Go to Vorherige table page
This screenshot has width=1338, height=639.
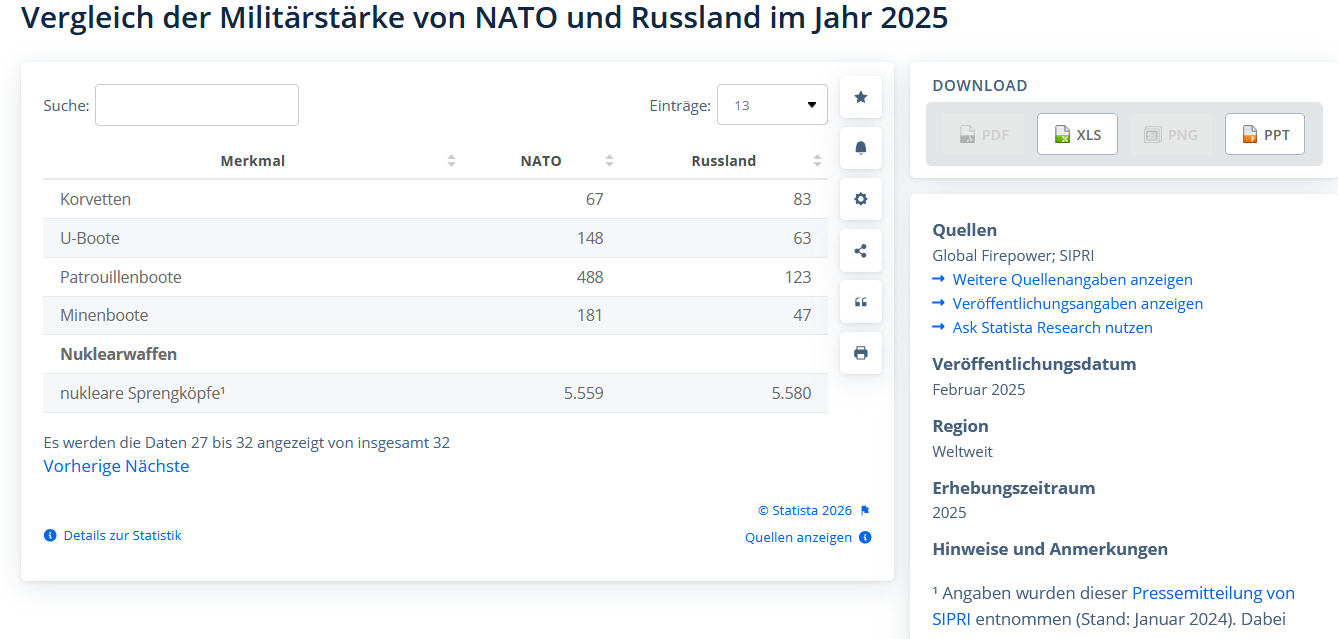point(82,466)
